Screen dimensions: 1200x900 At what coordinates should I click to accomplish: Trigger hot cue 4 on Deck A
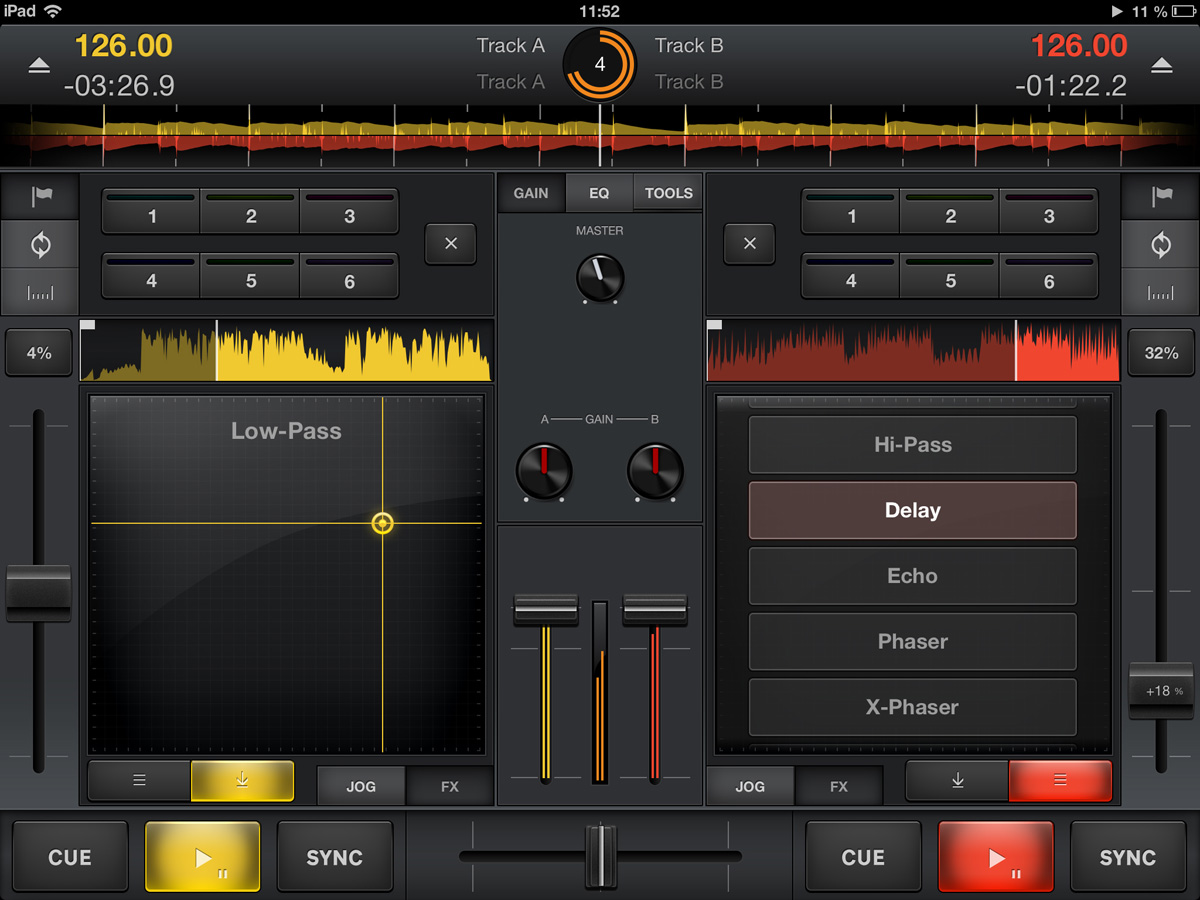(152, 277)
